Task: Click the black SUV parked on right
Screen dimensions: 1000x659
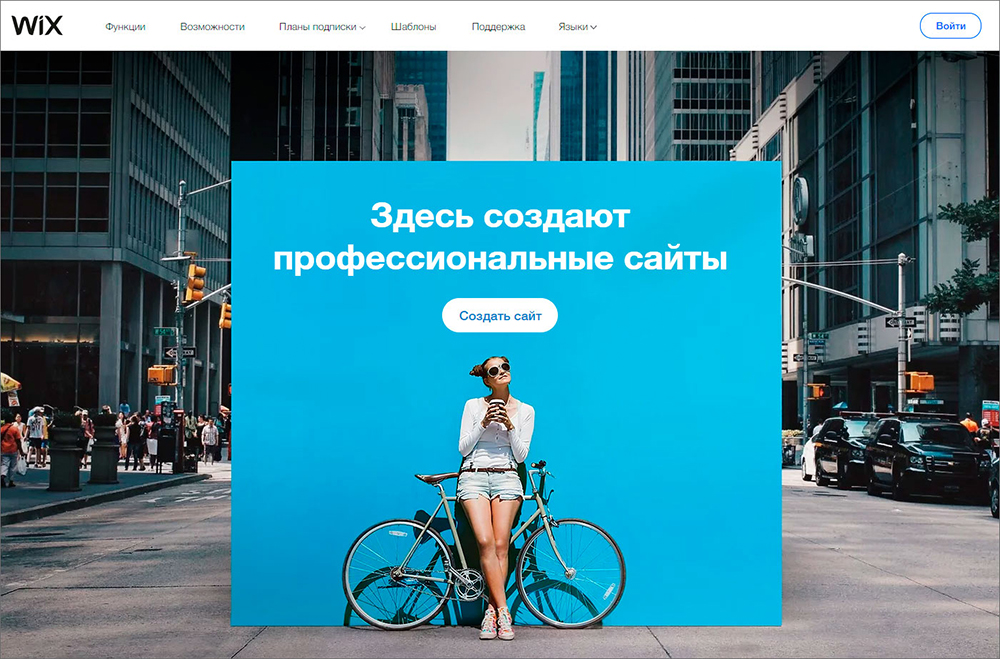Action: point(926,455)
